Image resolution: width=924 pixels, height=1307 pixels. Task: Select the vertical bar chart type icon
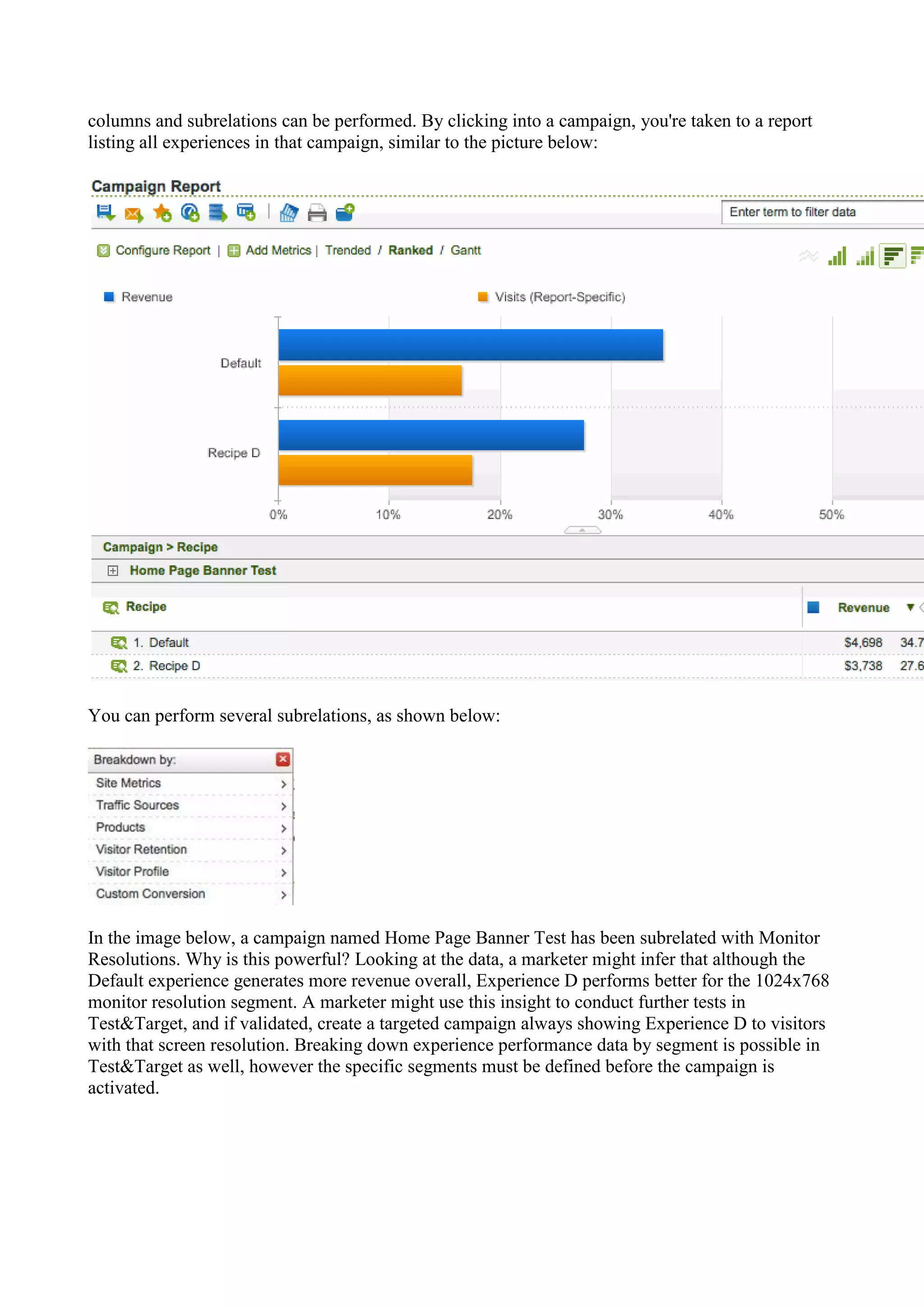(x=837, y=256)
